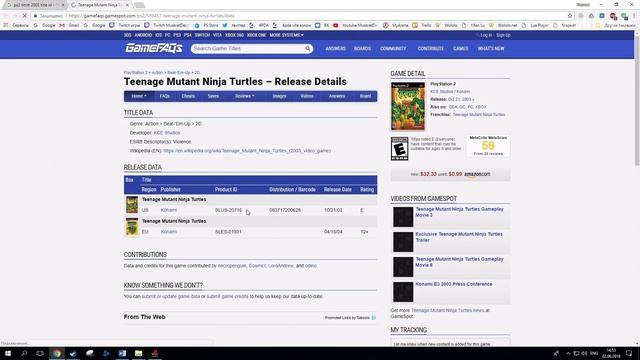Stop loading the page

pos(24,16)
